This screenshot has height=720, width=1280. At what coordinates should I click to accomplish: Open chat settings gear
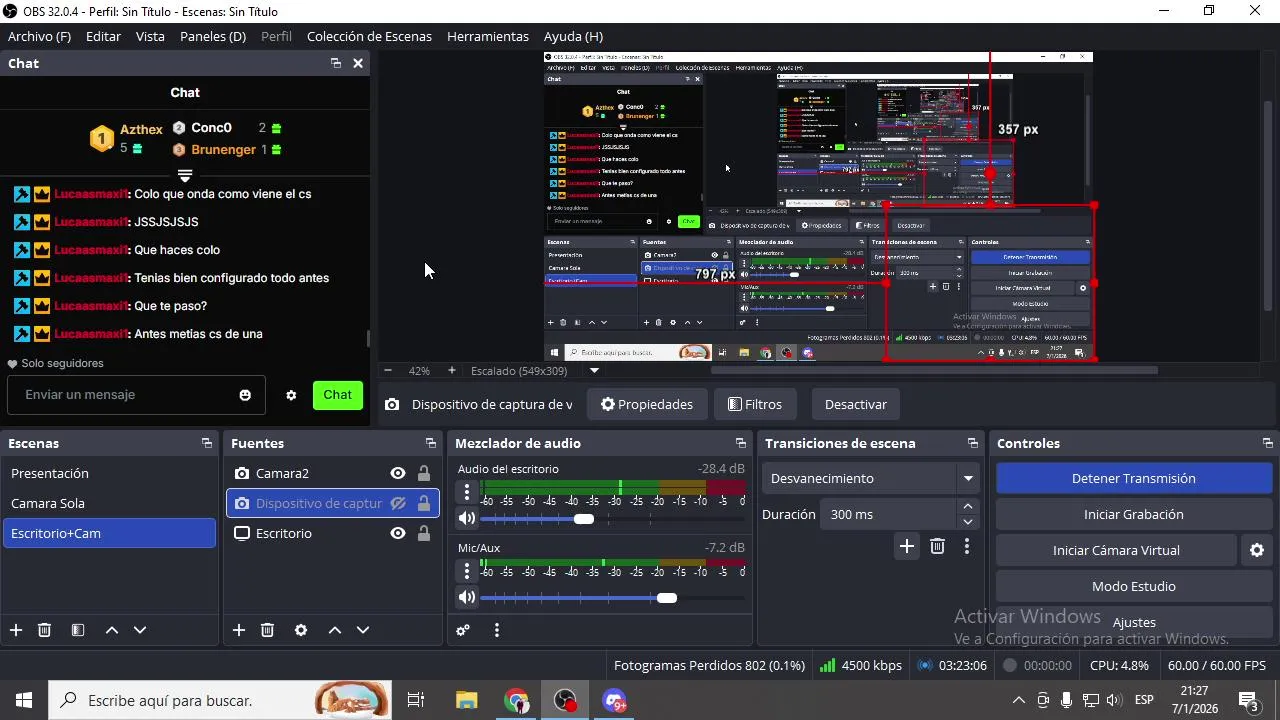point(291,395)
